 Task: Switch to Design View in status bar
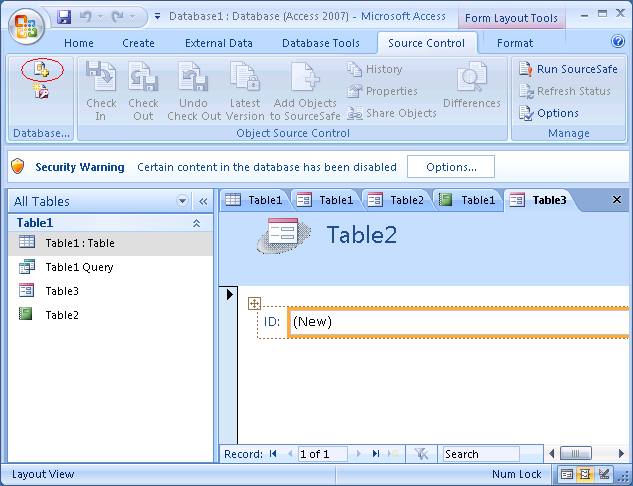point(604,474)
